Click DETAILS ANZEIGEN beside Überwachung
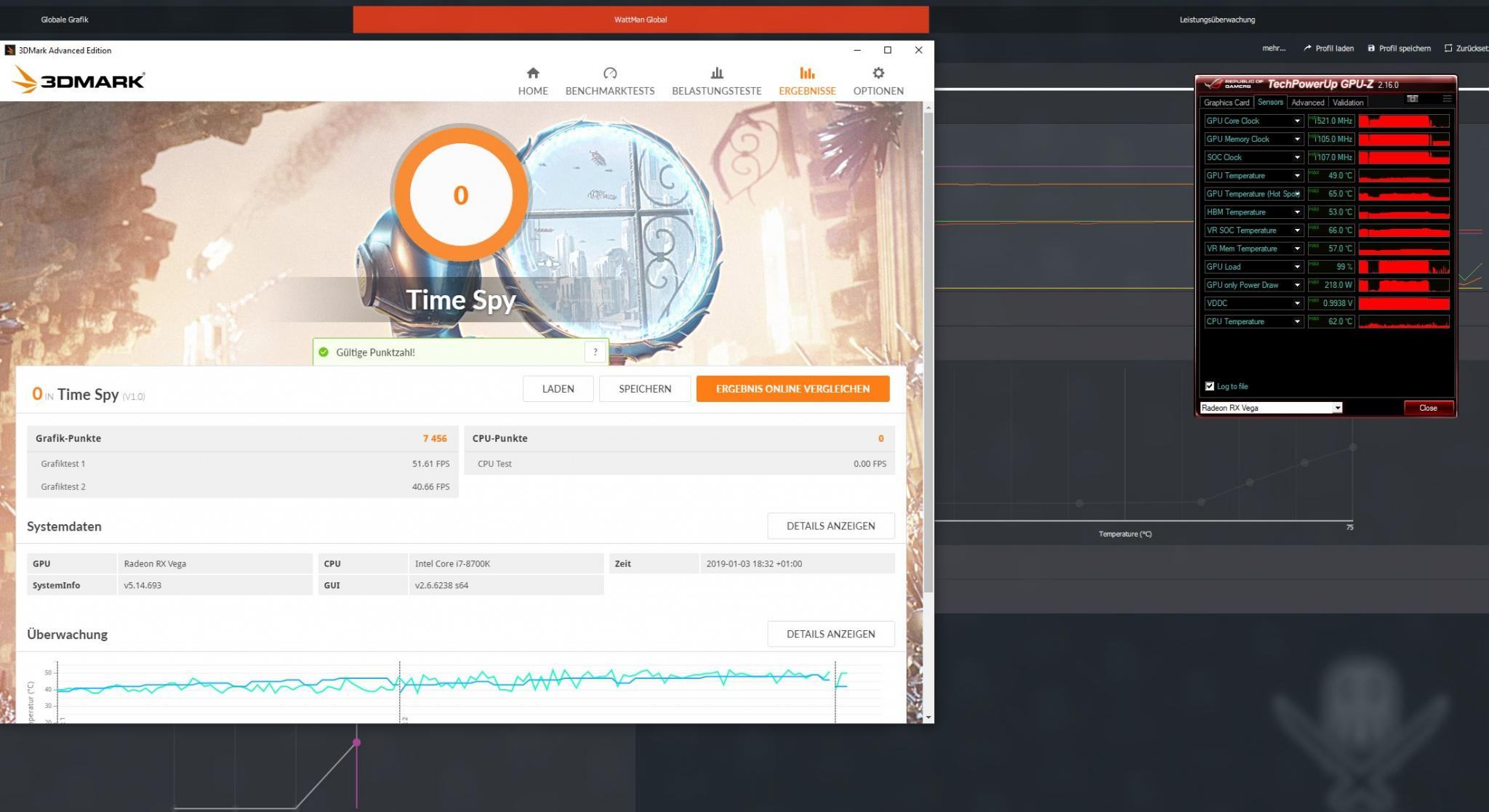 click(830, 634)
